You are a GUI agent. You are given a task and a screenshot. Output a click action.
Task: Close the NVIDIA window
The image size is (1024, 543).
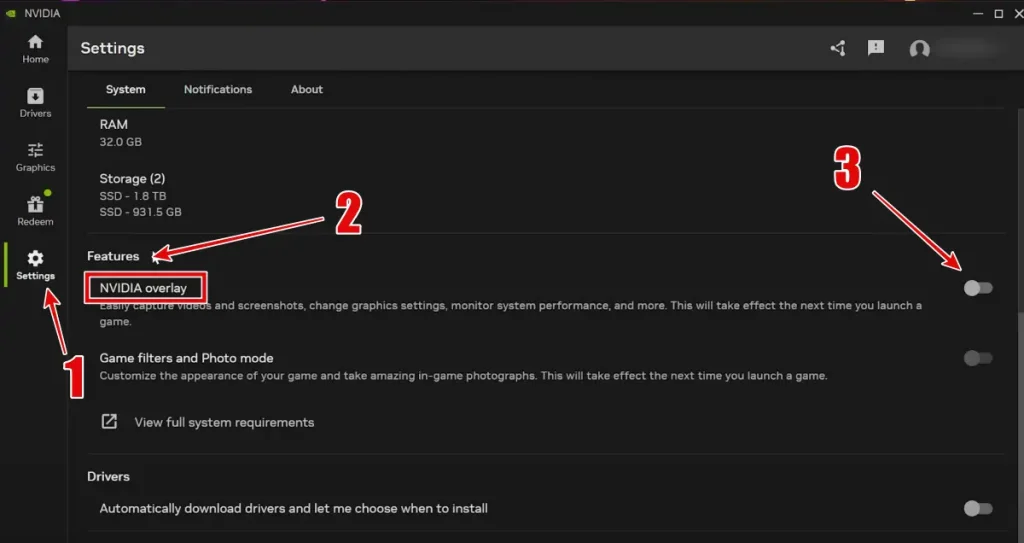(1019, 13)
